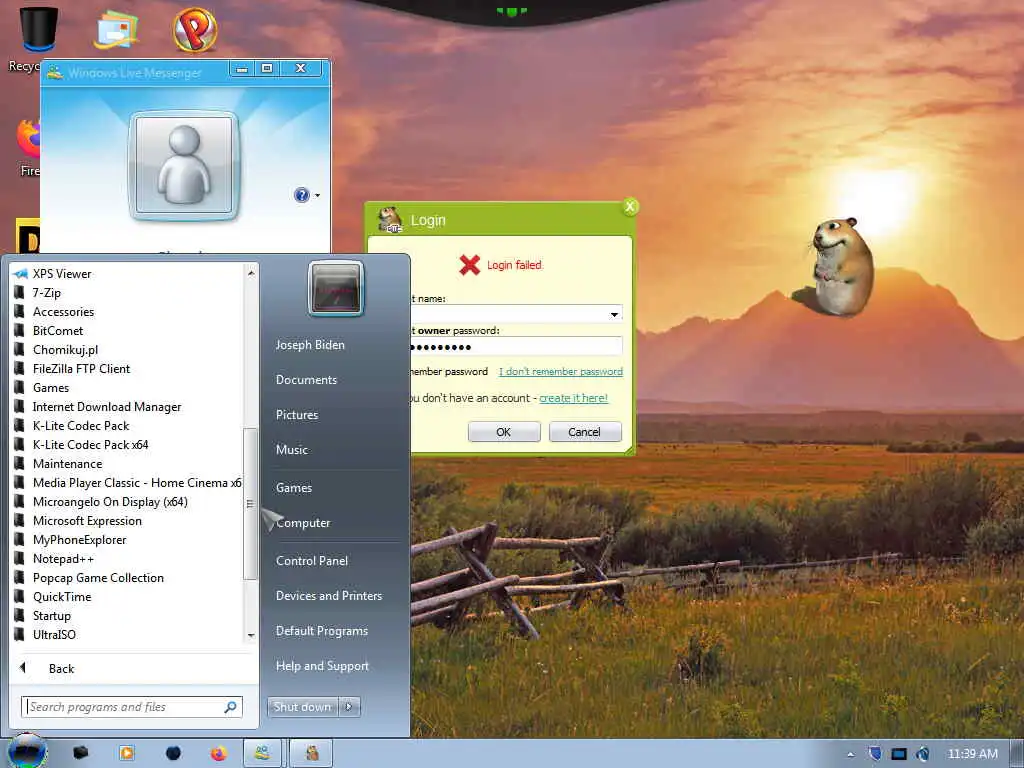Click the "create it here!" link
This screenshot has width=1024, height=768.
[x=573, y=398]
